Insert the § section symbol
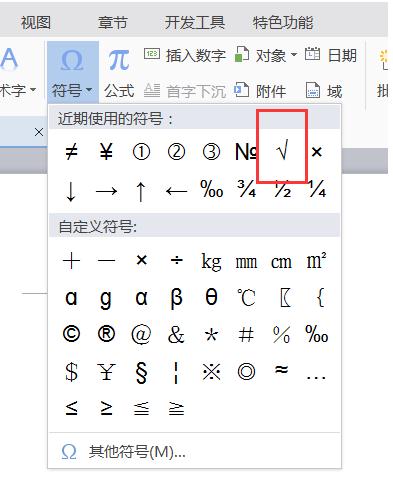 pos(141,372)
